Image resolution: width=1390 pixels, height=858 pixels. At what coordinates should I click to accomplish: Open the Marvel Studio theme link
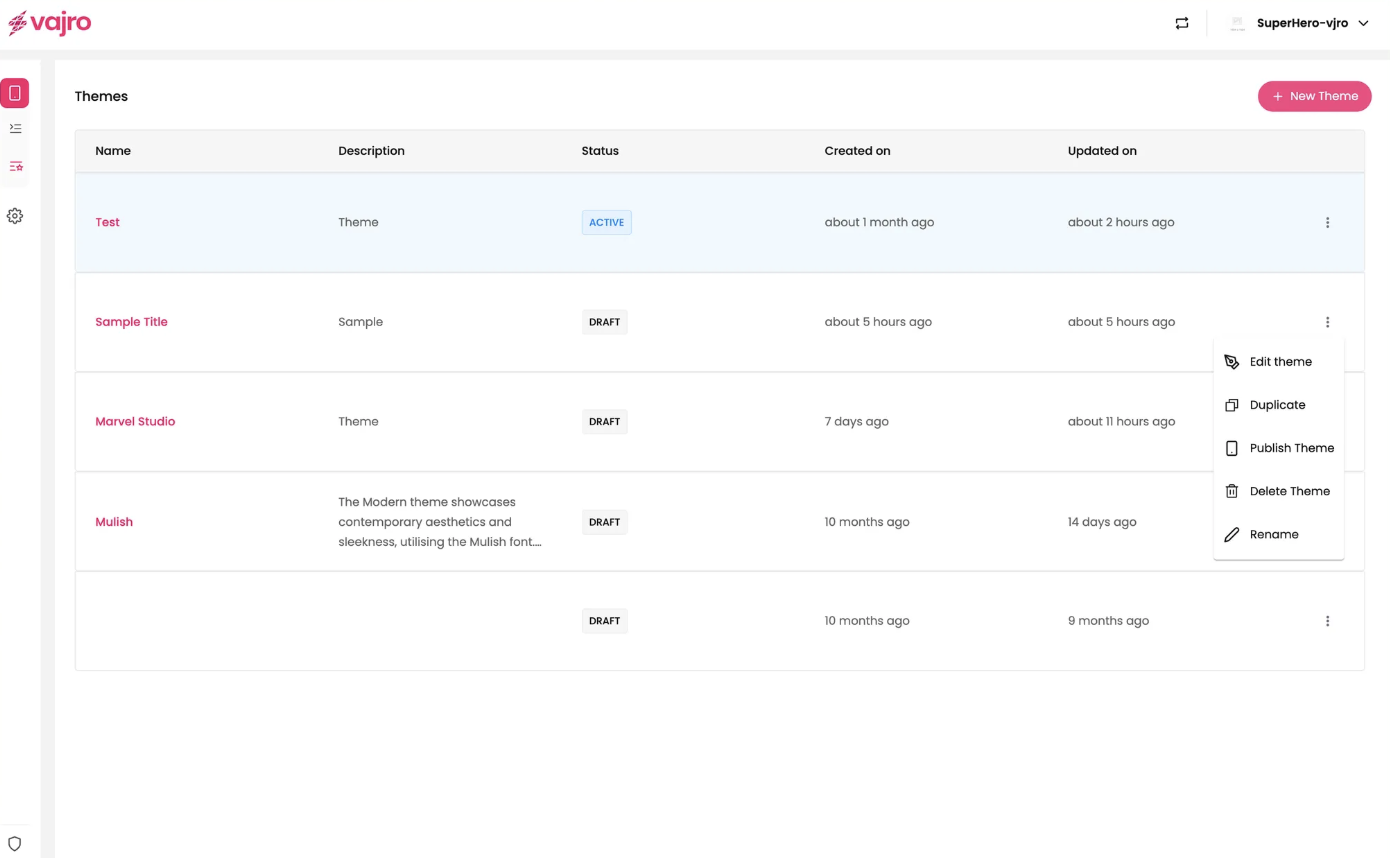click(135, 422)
